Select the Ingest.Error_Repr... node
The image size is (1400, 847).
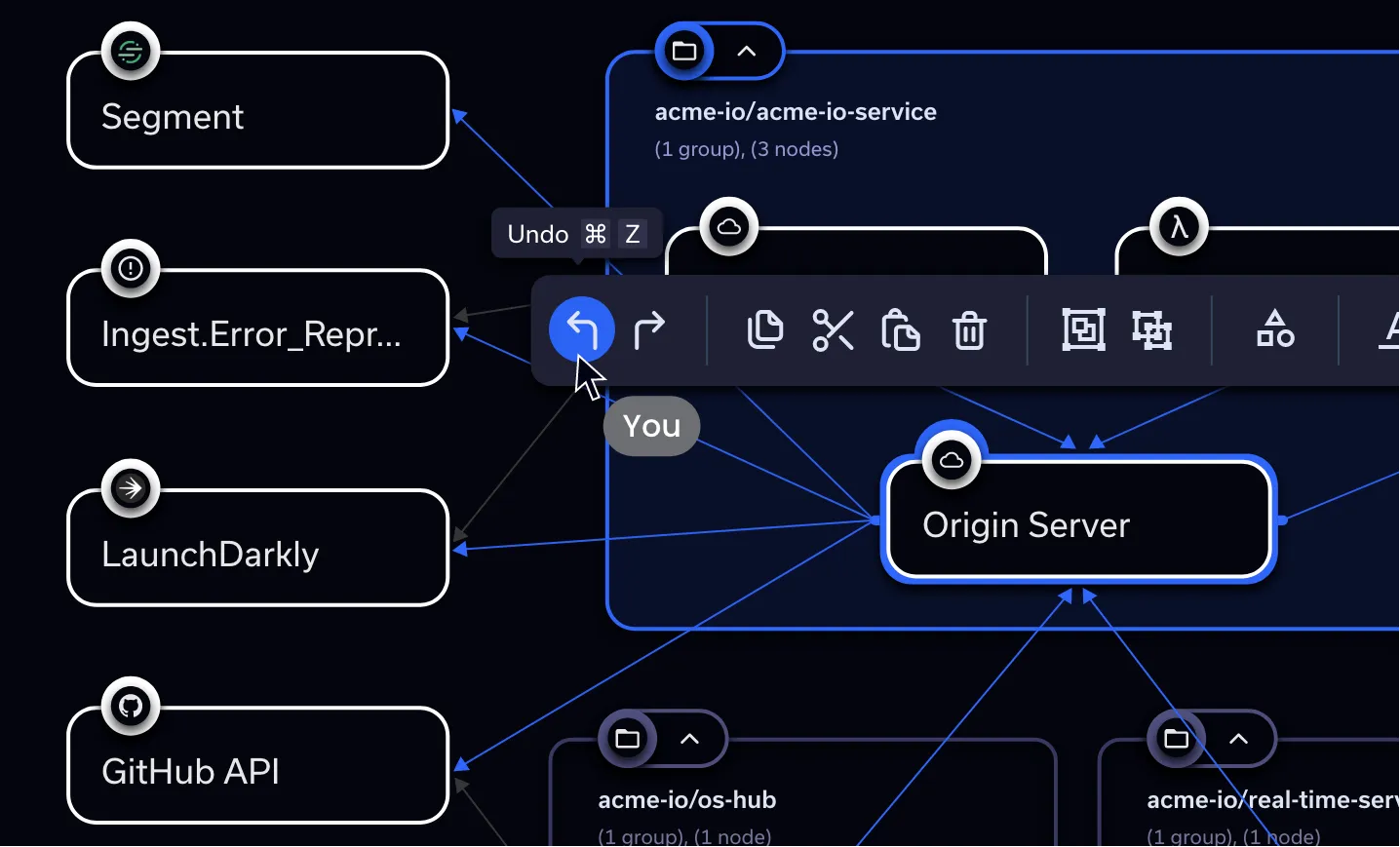[x=258, y=328]
